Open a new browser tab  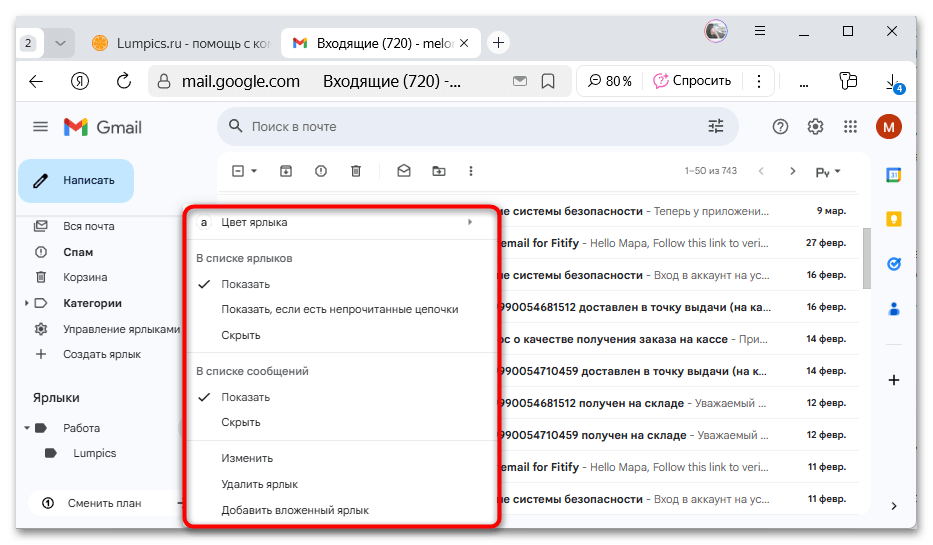[499, 43]
